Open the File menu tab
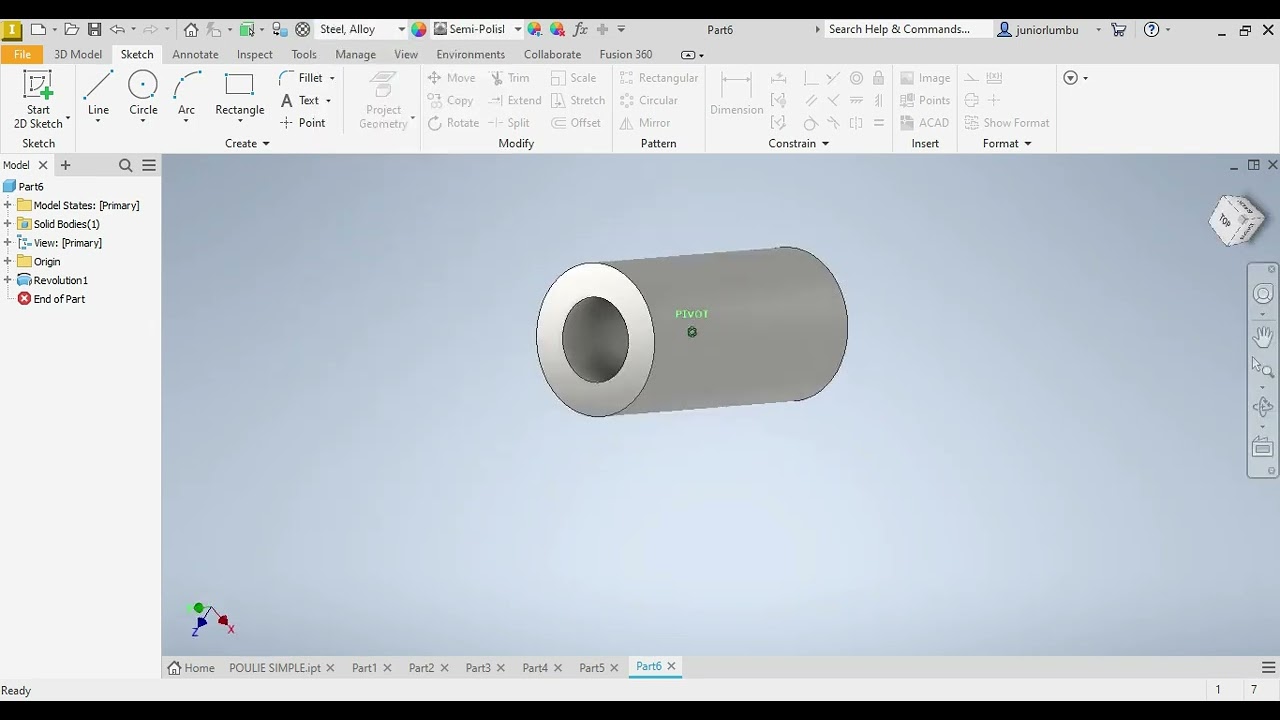 pyautogui.click(x=22, y=54)
